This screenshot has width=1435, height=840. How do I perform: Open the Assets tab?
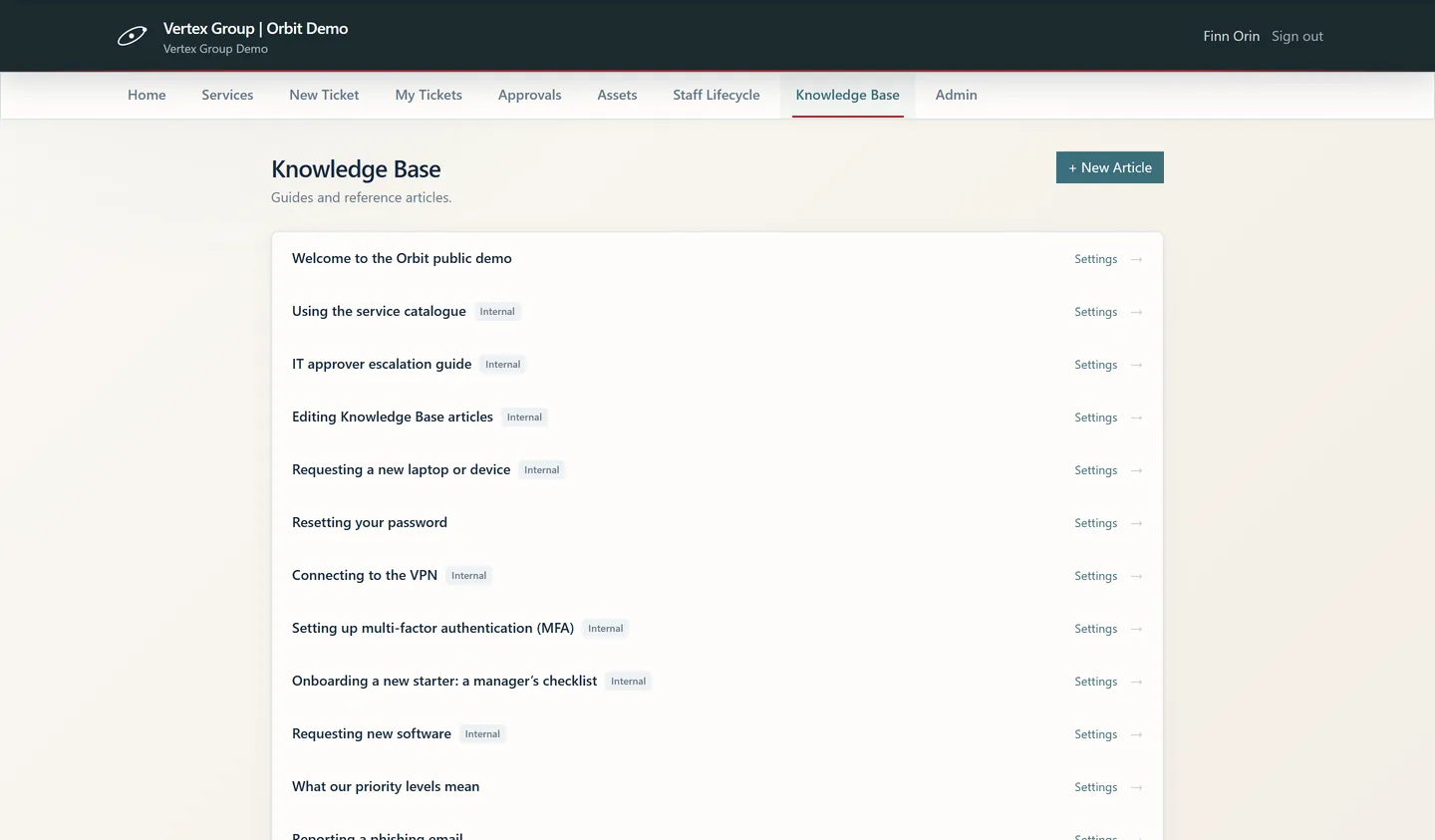(617, 95)
